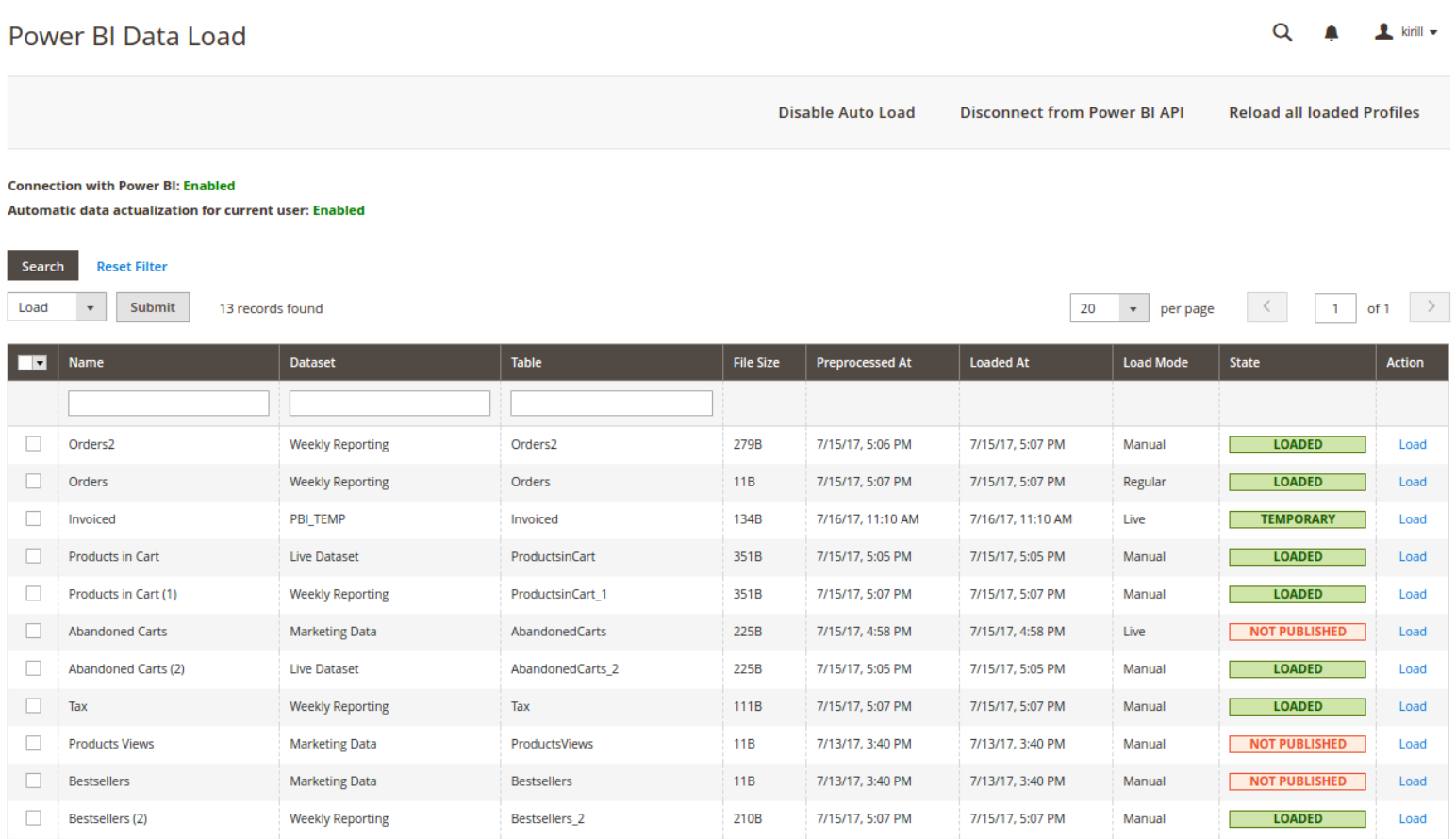Click Disconnect from Power BI API
Image resolution: width=1456 pixels, height=839 pixels.
pos(1071,112)
